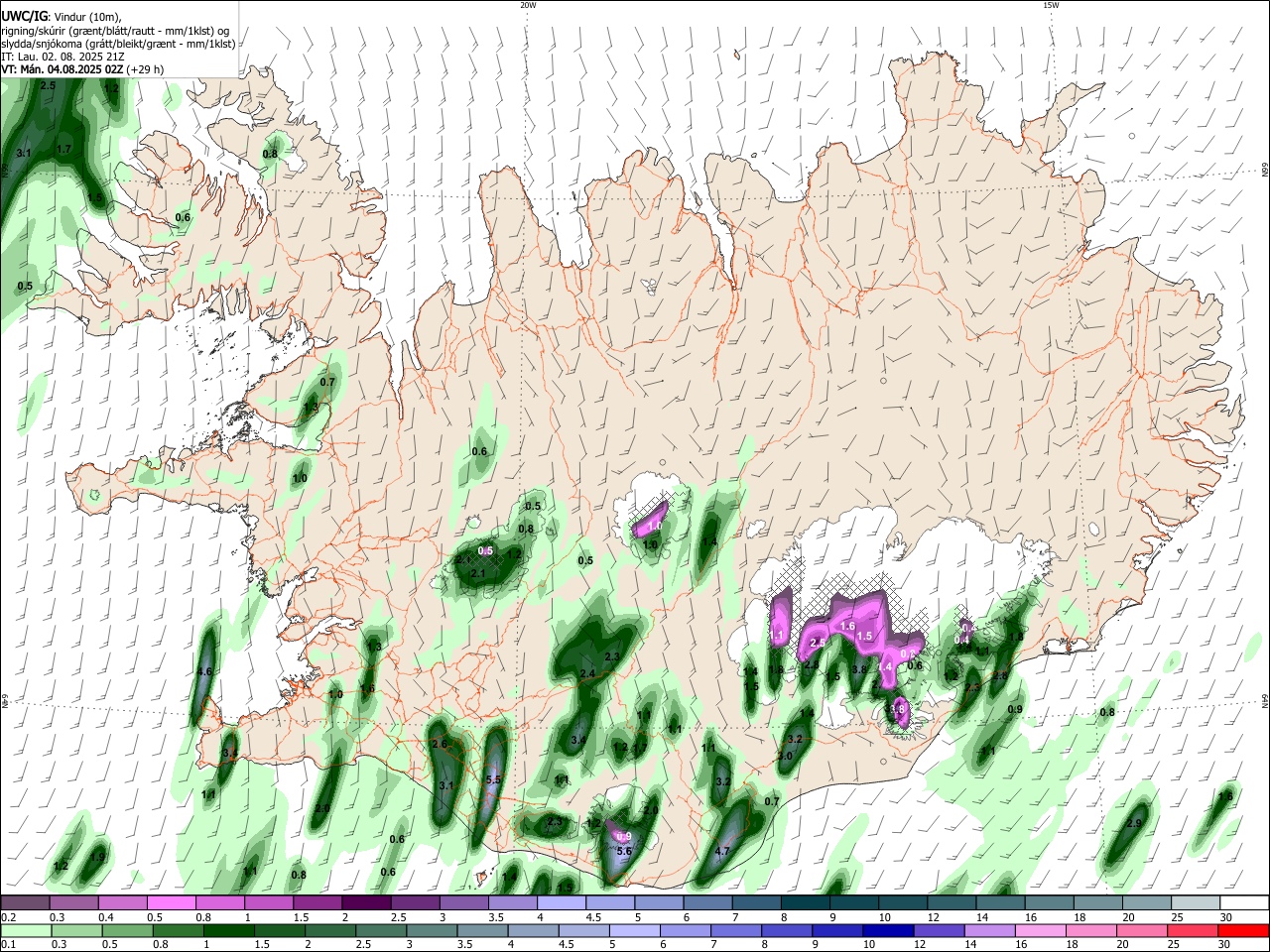1270x952 pixels.
Task: Pick the crimson 25–30 rain legend swatch
Action: 1194,930
